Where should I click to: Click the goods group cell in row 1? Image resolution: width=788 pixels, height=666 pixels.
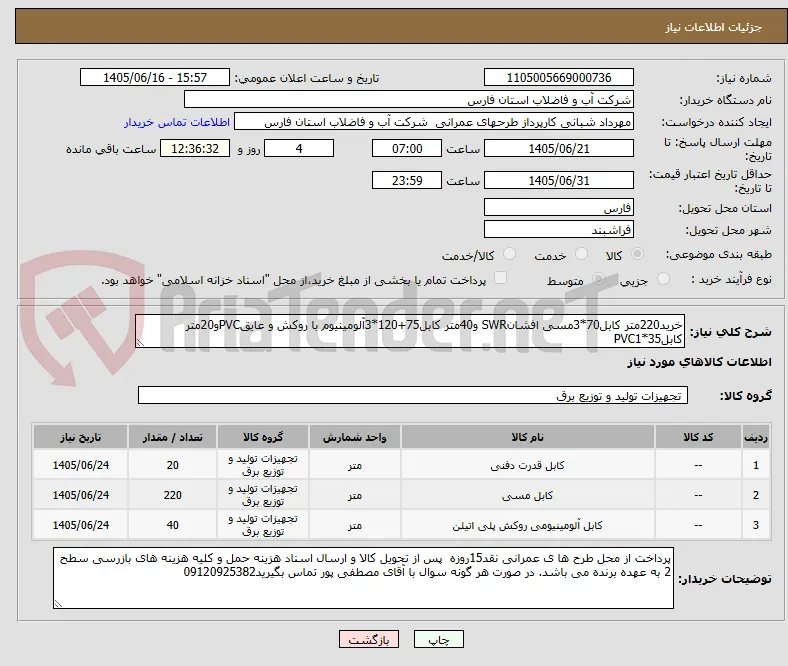[263, 465]
